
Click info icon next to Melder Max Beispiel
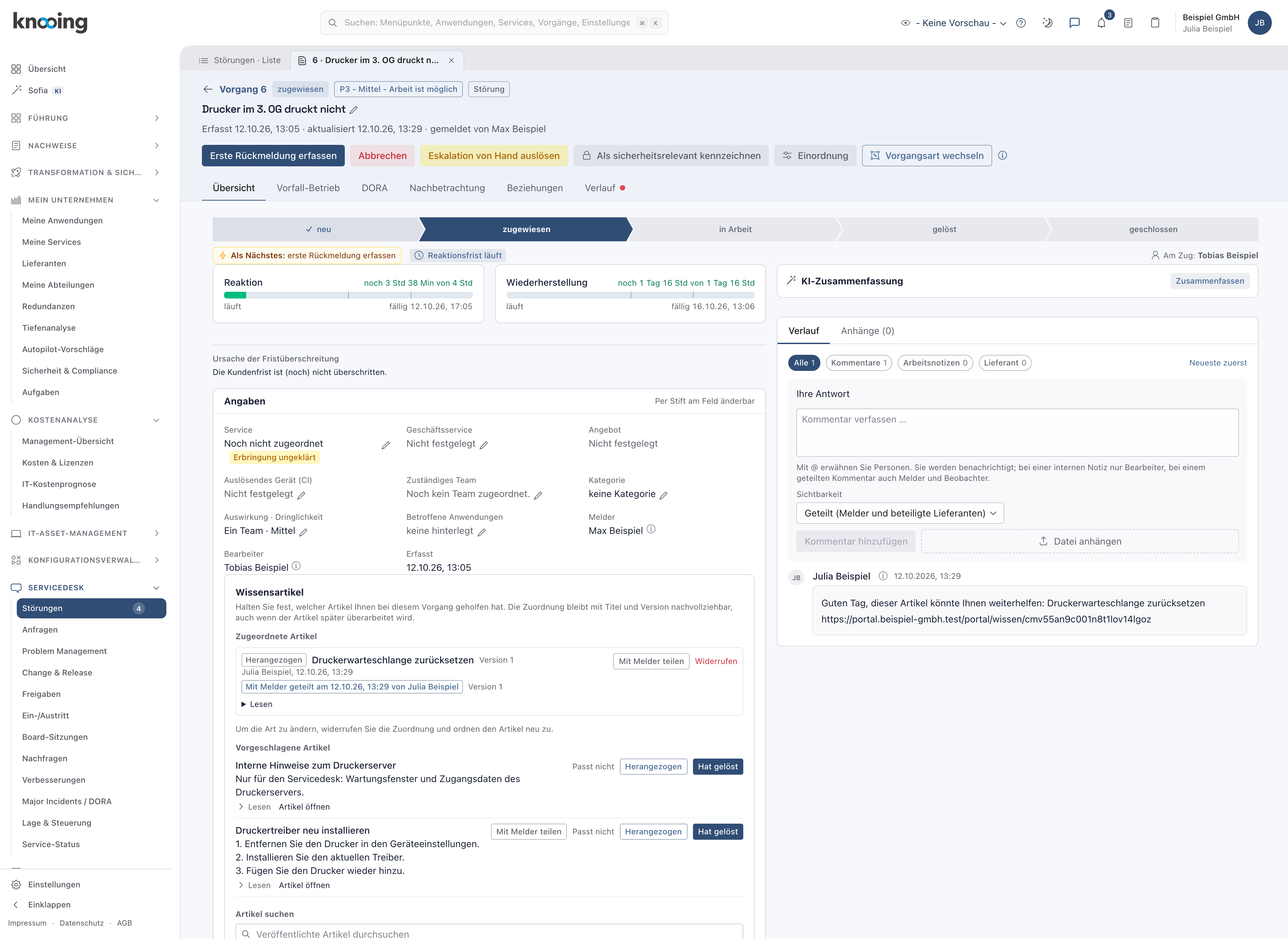[x=651, y=529]
